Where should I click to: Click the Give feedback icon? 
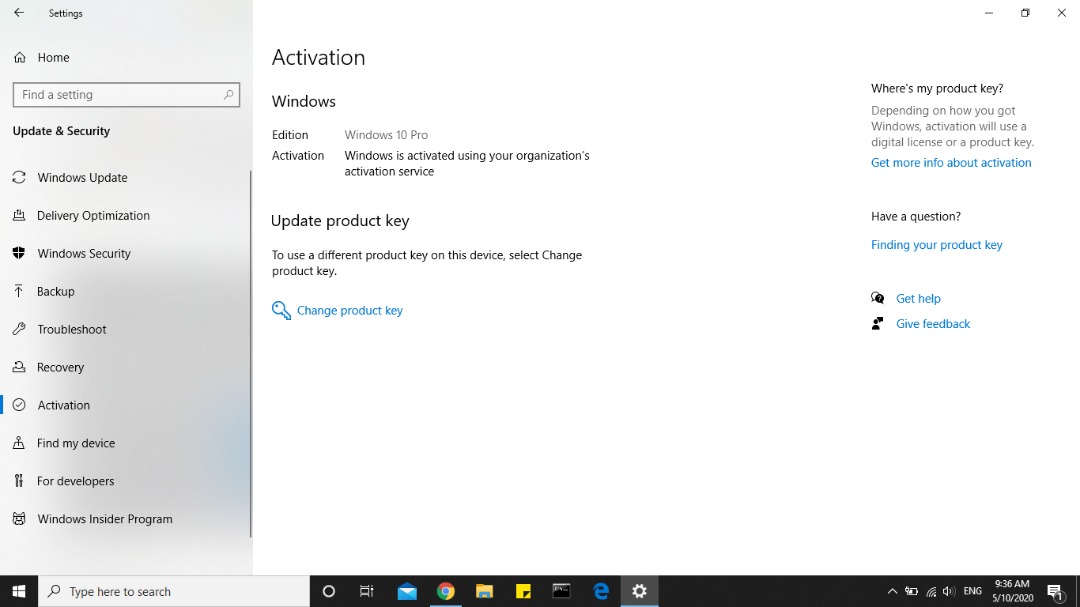point(877,323)
